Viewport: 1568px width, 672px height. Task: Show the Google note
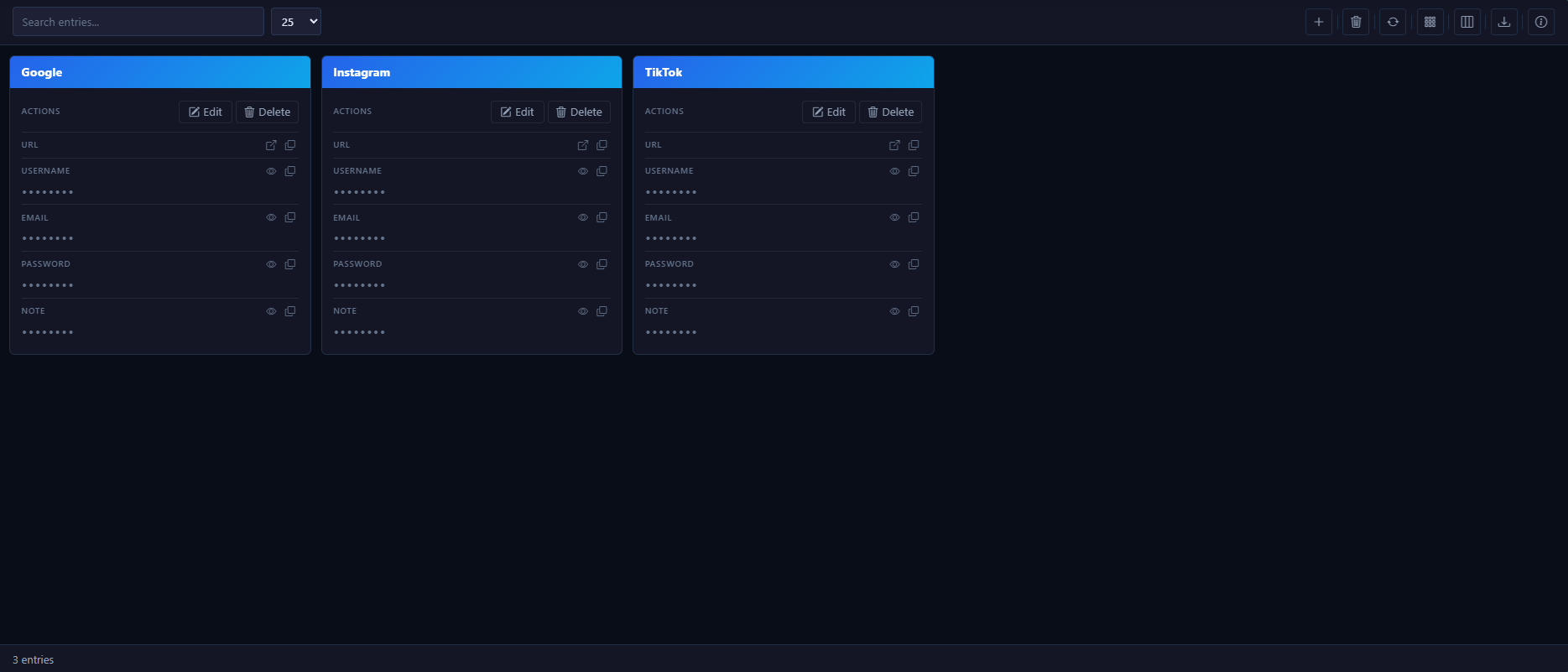271,311
